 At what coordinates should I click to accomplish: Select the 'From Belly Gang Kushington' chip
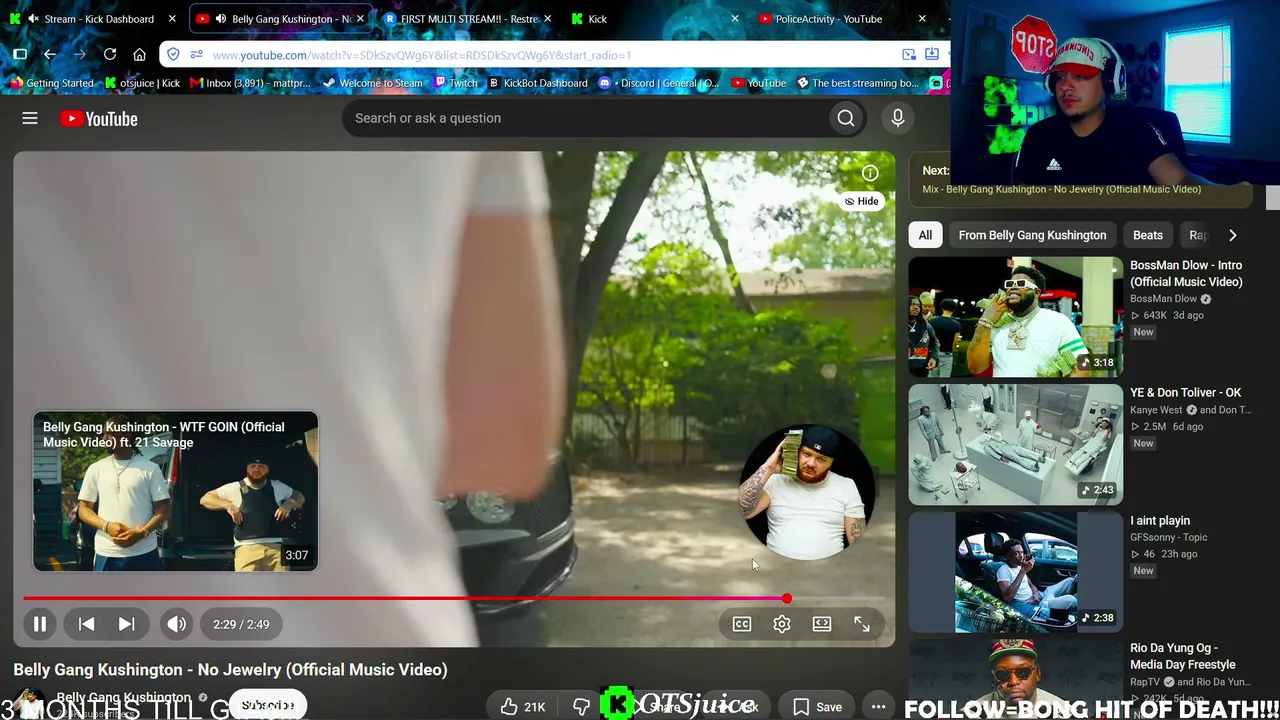point(1032,235)
